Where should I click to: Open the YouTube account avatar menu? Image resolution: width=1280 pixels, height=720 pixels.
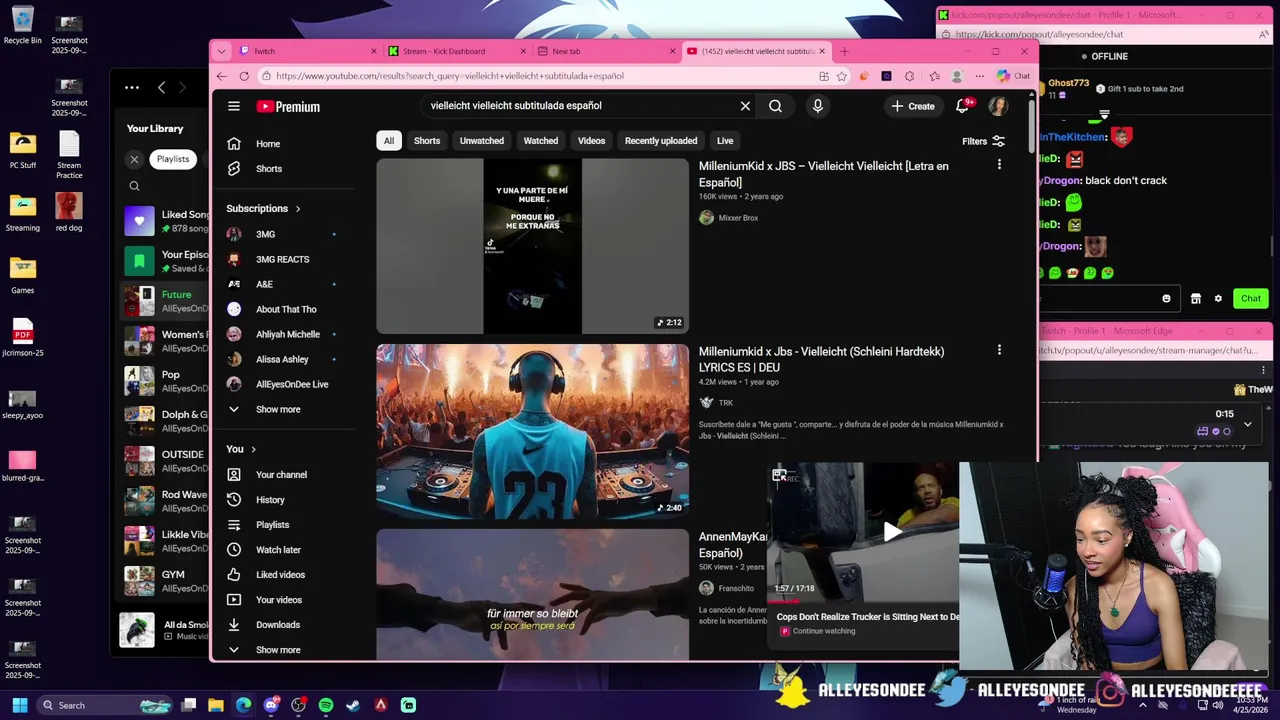(998, 106)
